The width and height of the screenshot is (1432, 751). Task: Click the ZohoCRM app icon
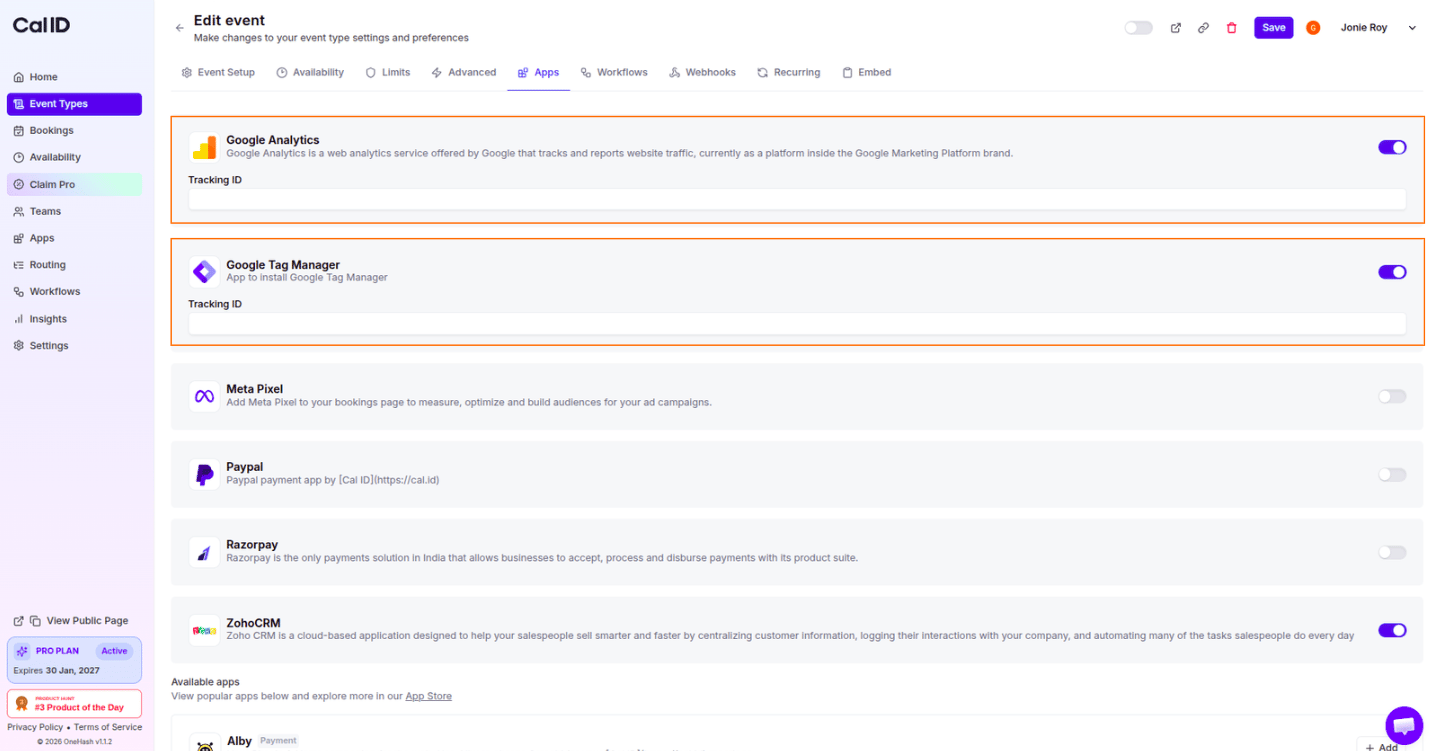click(x=204, y=630)
